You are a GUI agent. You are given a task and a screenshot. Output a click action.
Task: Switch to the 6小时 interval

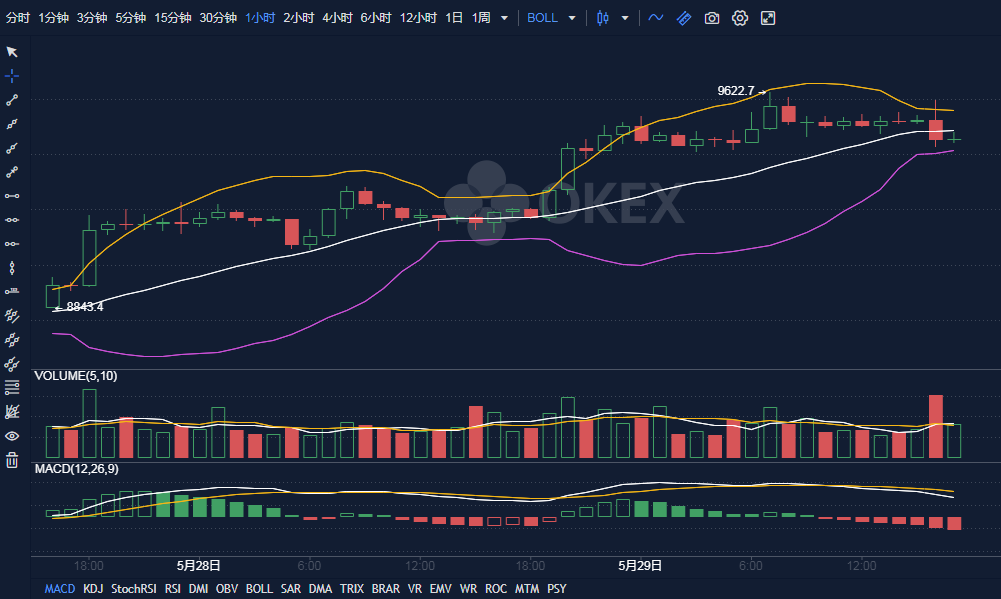375,18
